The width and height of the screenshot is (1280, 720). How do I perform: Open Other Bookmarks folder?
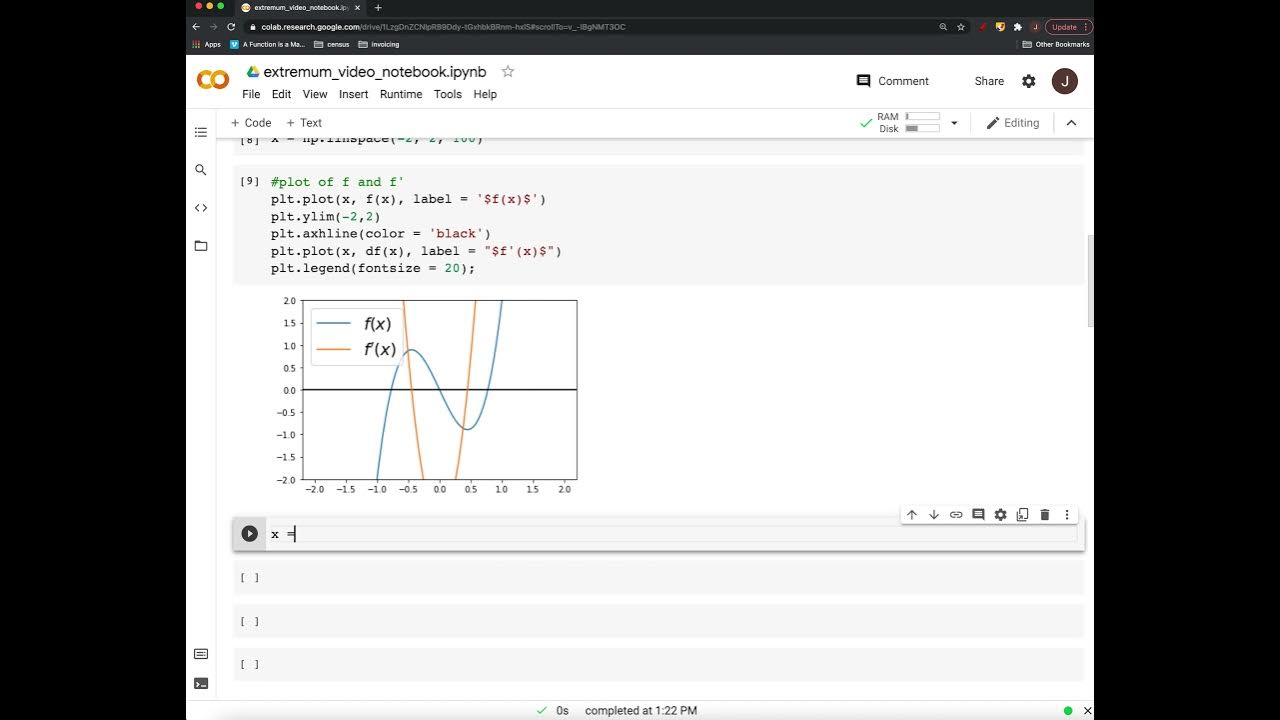[1056, 44]
